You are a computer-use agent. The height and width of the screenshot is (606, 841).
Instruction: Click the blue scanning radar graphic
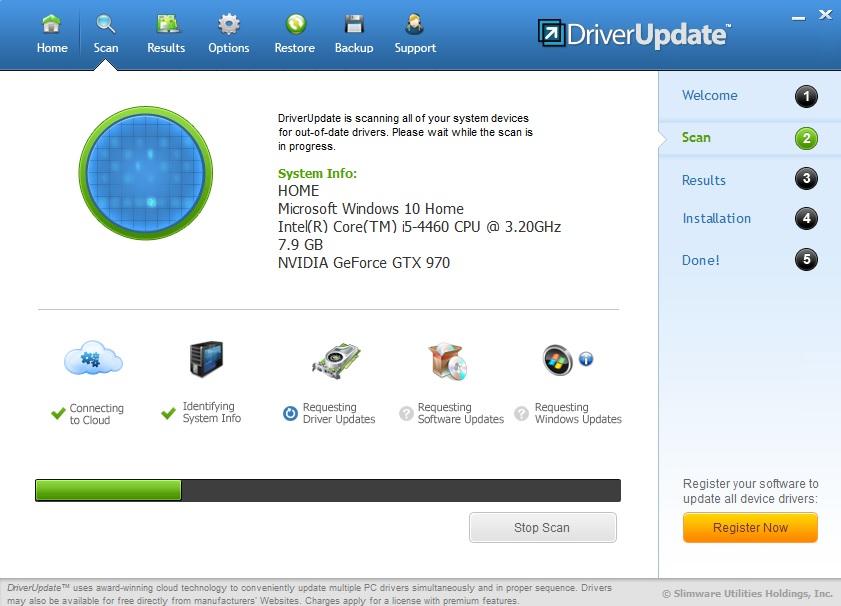pyautogui.click(x=146, y=173)
